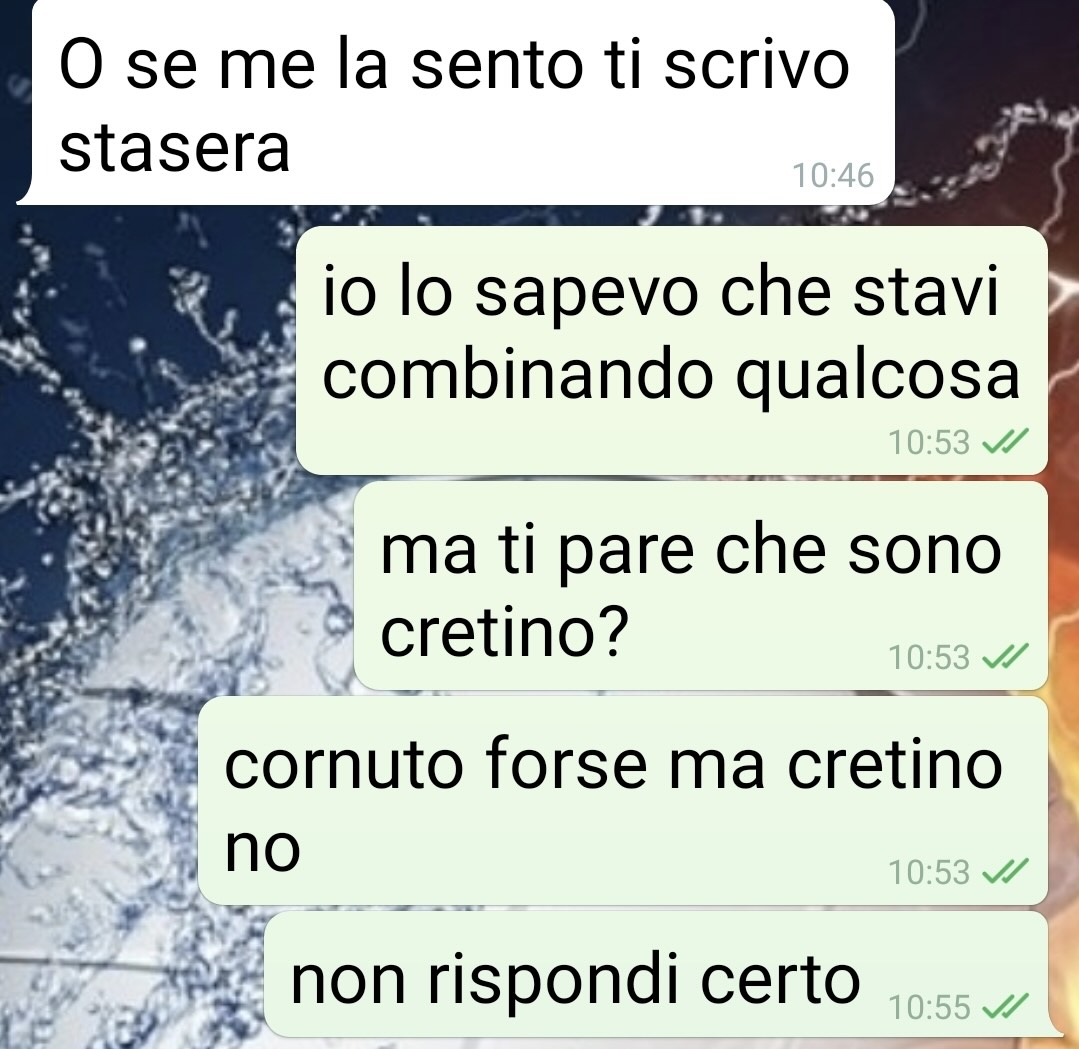Screen dimensions: 1079x1049
Task: Tap the word 'no' in the third sent bubble
Action: pos(263,850)
